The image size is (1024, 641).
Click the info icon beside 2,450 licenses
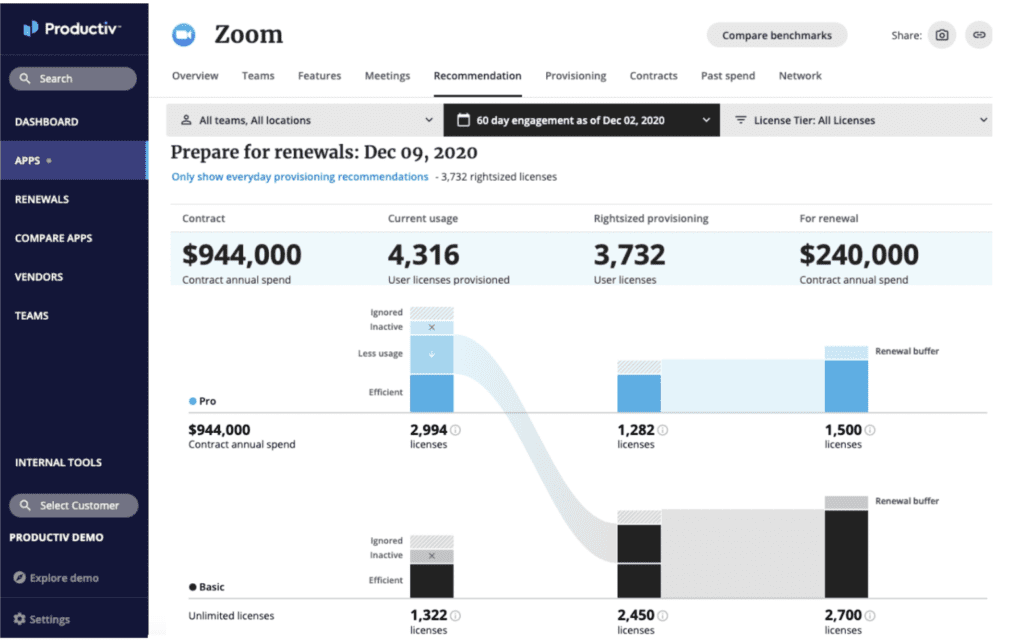pos(662,616)
